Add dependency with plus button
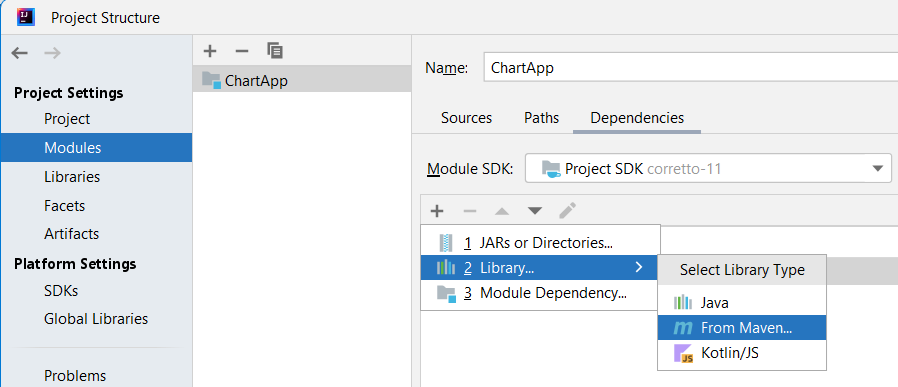 tap(437, 211)
